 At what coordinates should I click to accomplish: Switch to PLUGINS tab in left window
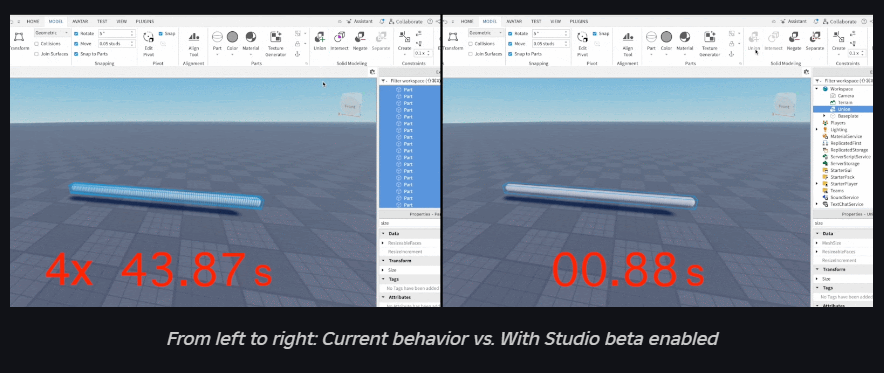tap(144, 21)
